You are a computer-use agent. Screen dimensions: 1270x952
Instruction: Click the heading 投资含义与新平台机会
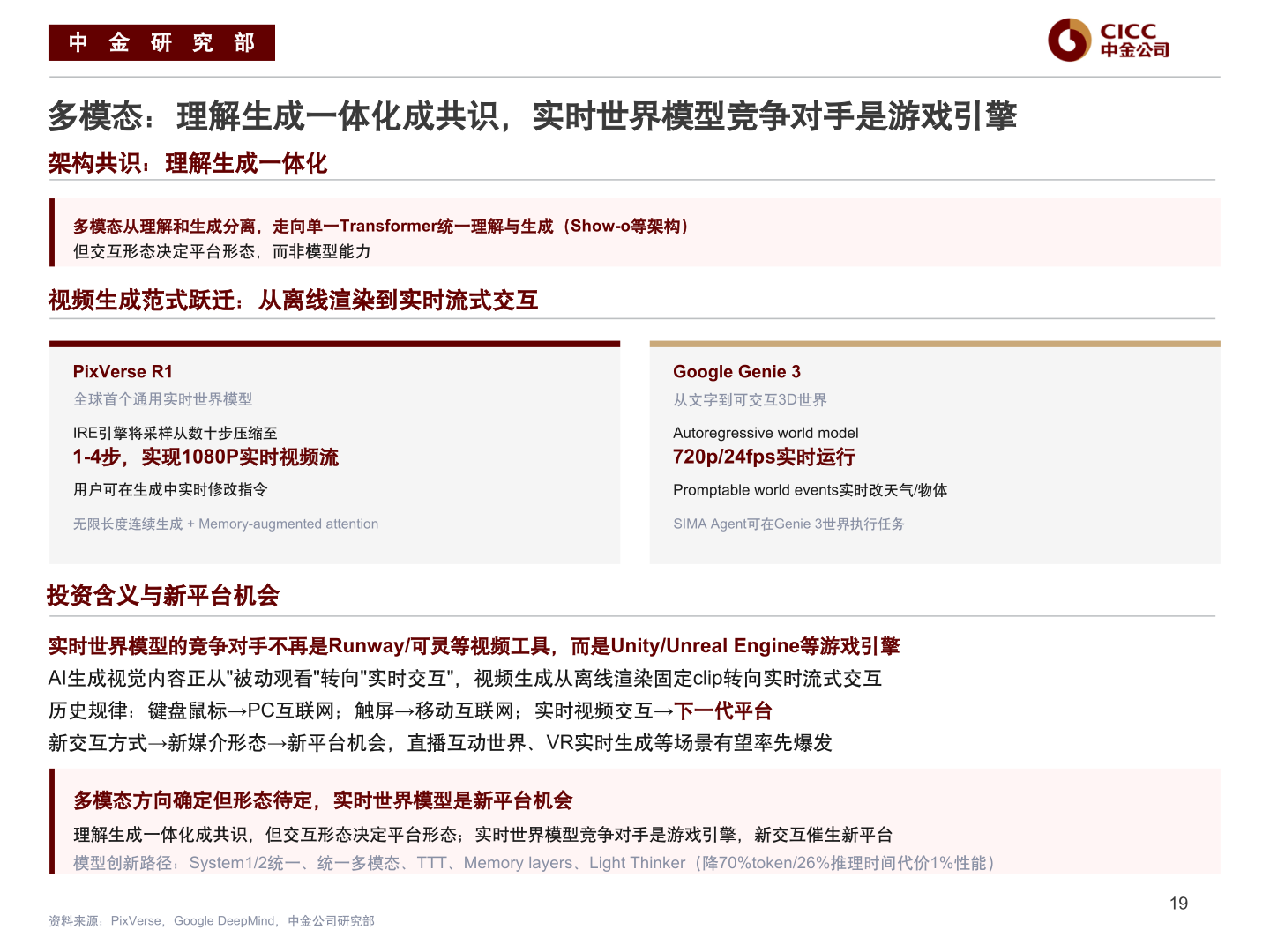pos(163,596)
